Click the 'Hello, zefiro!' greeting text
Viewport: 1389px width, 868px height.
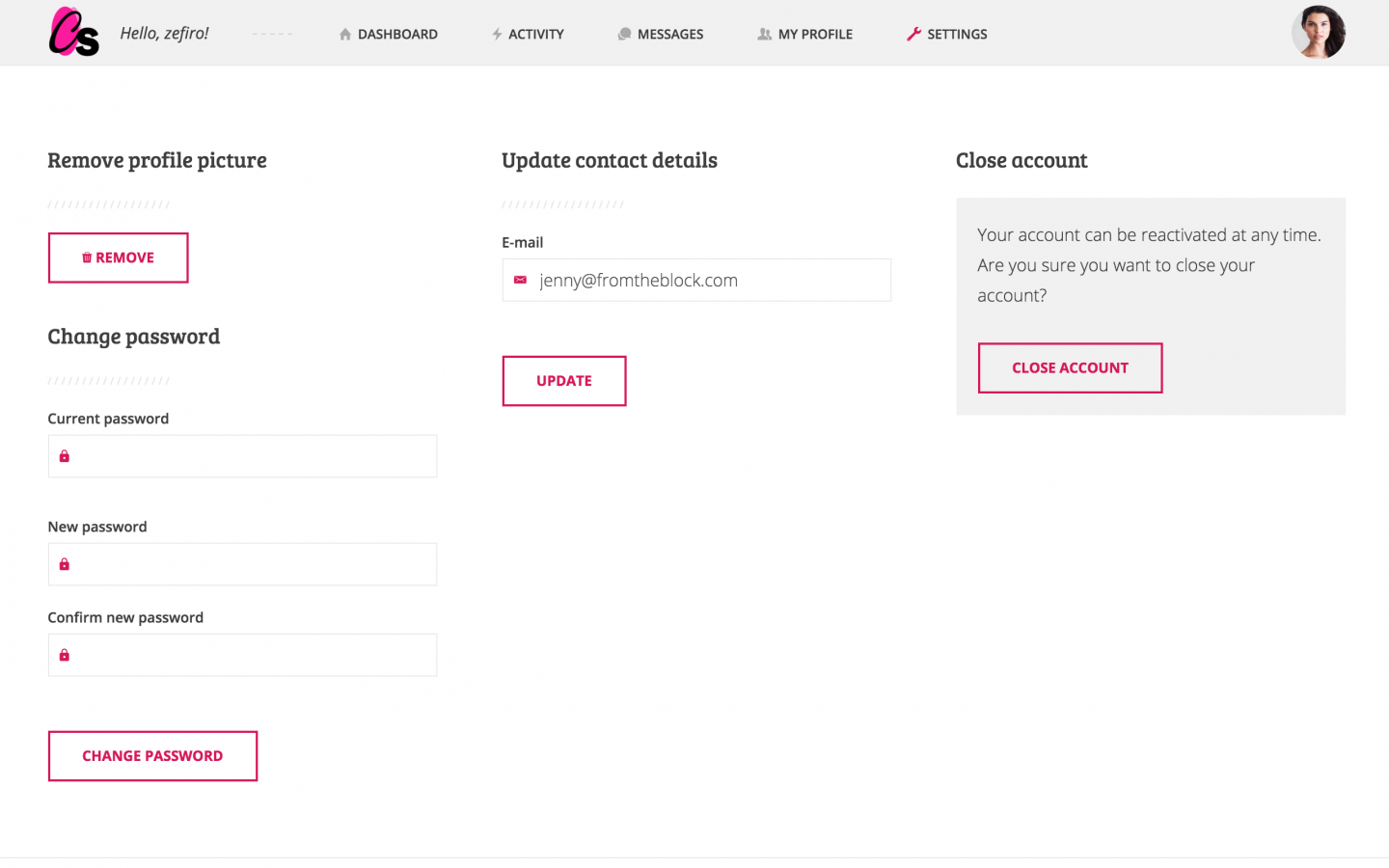pos(164,34)
